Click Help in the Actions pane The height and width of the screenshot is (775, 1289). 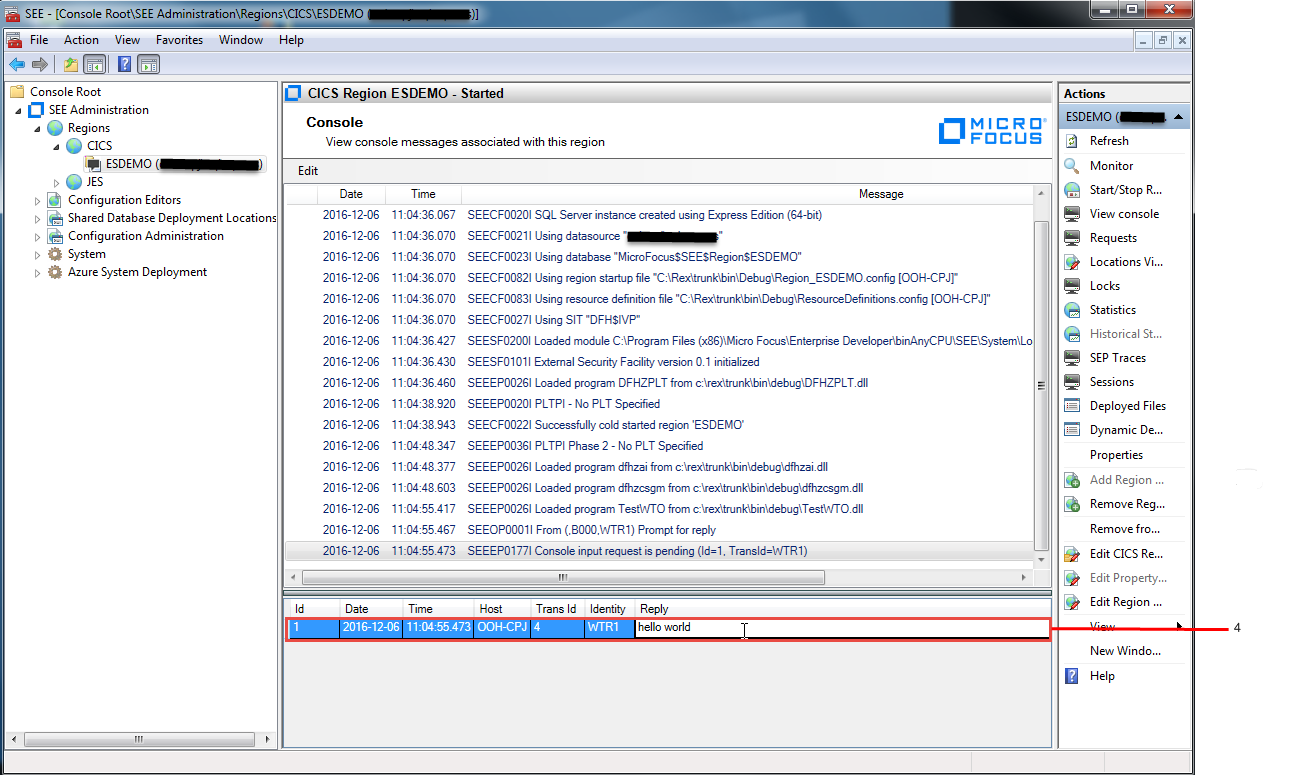point(1102,676)
